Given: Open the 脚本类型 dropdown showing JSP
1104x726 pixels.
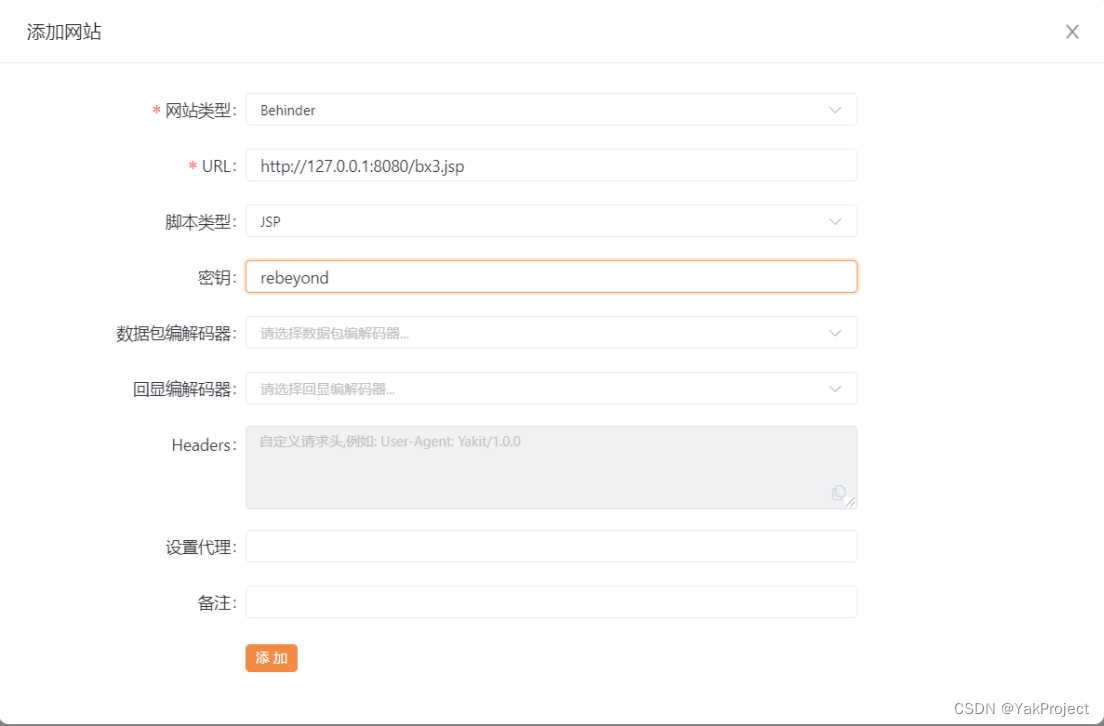Looking at the screenshot, I should click(550, 221).
